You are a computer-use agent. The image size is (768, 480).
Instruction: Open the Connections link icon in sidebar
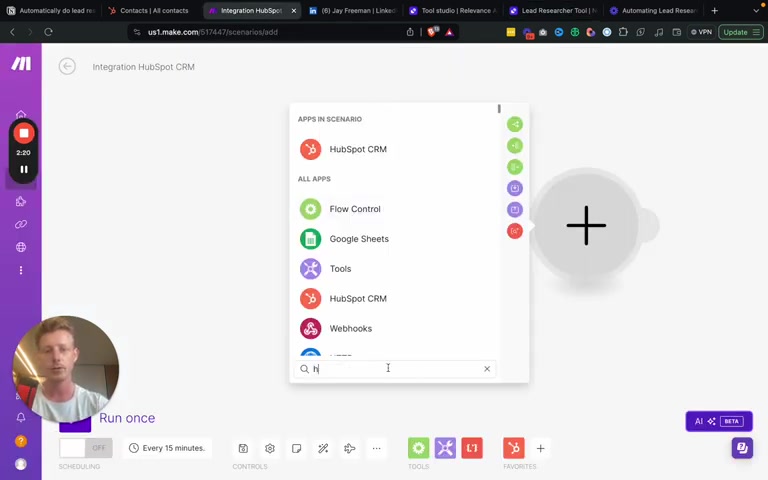pyautogui.click(x=21, y=224)
